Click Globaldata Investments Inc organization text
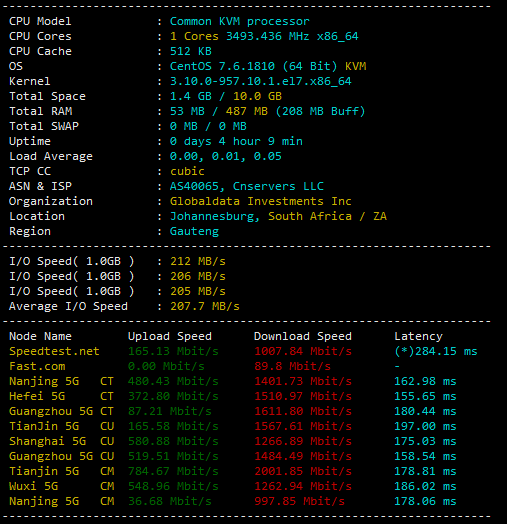 (261, 201)
